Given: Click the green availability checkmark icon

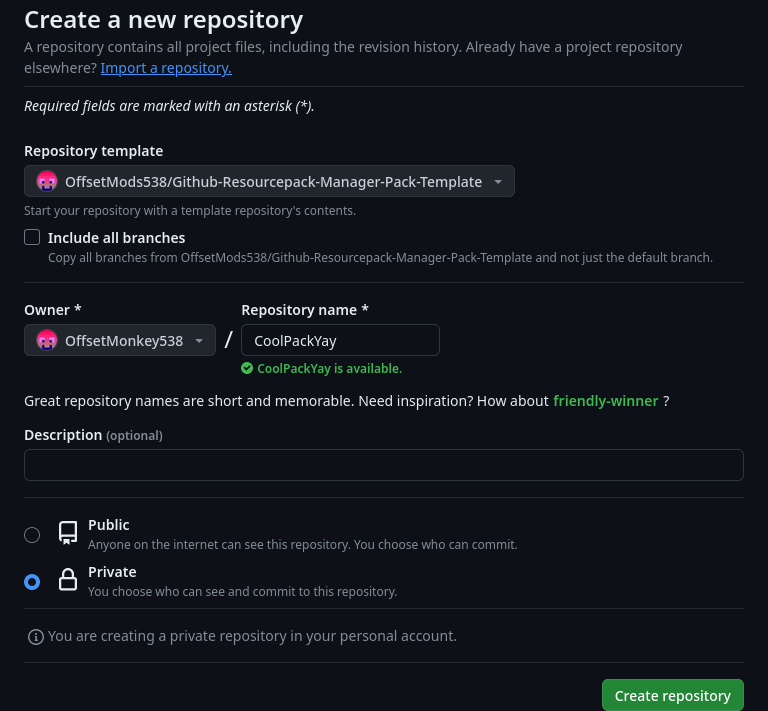Looking at the screenshot, I should pyautogui.click(x=247, y=368).
